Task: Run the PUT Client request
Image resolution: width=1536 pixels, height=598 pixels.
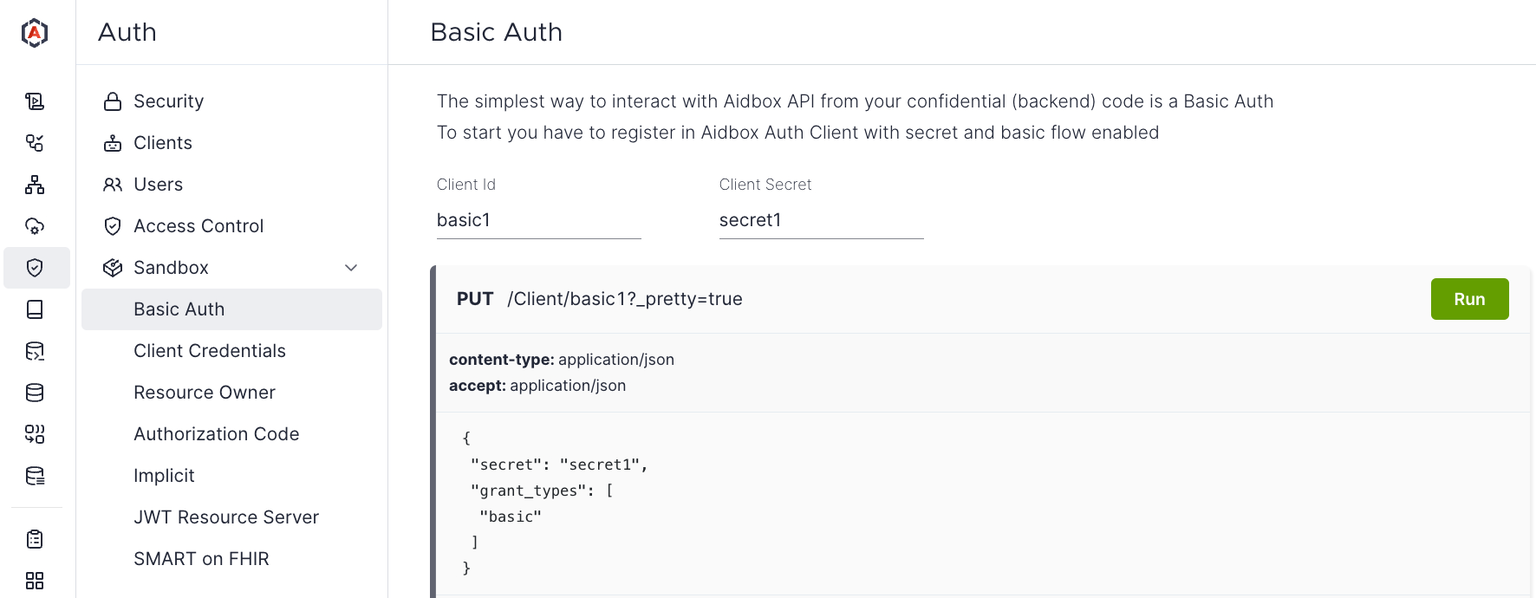Action: point(1469,299)
